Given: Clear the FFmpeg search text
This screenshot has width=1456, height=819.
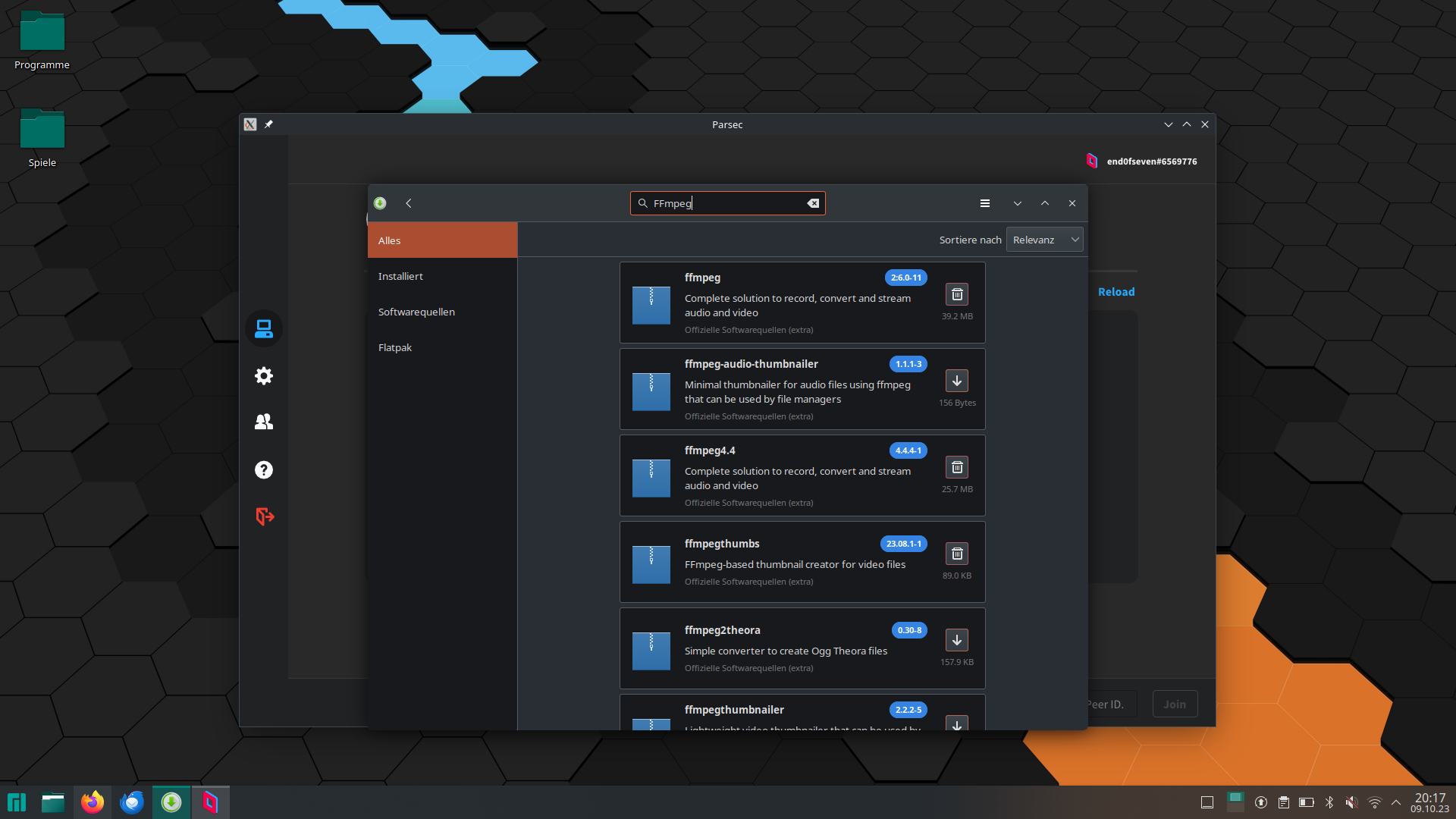Looking at the screenshot, I should coord(813,203).
